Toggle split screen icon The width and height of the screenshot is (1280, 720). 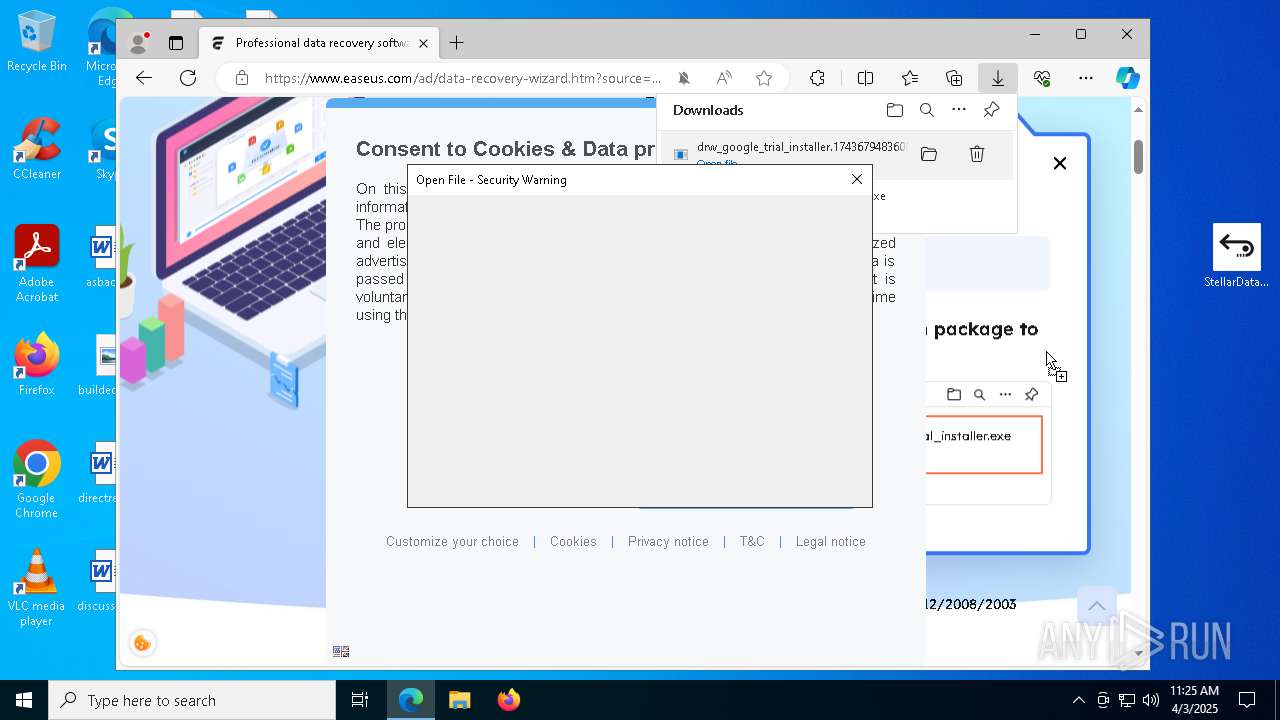point(866,78)
